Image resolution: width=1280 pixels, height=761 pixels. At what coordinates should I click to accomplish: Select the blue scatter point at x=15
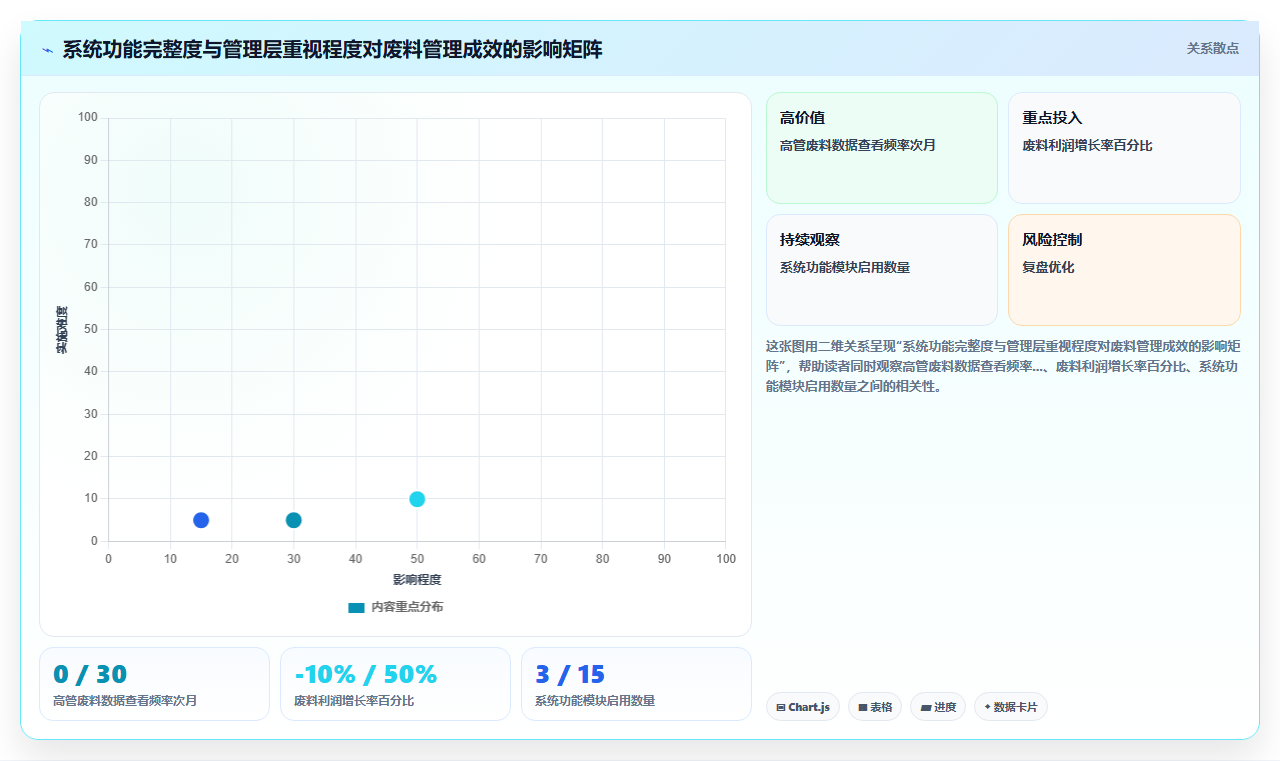[201, 520]
